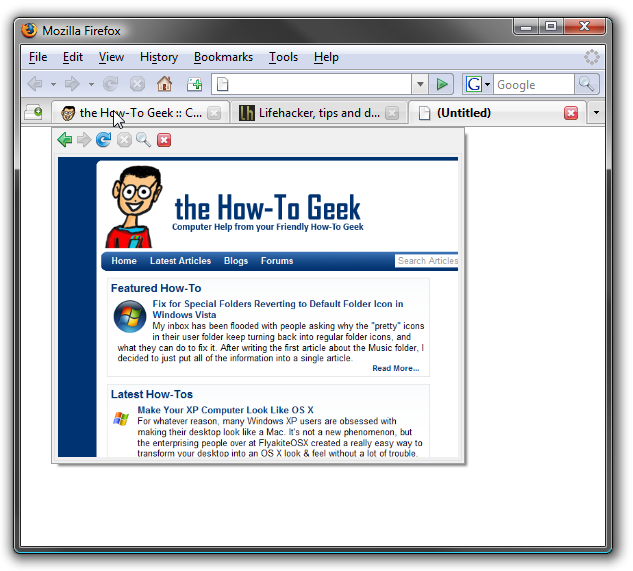Click the blue Reload icon in tab preview
This screenshot has height=571, width=633.
104,140
